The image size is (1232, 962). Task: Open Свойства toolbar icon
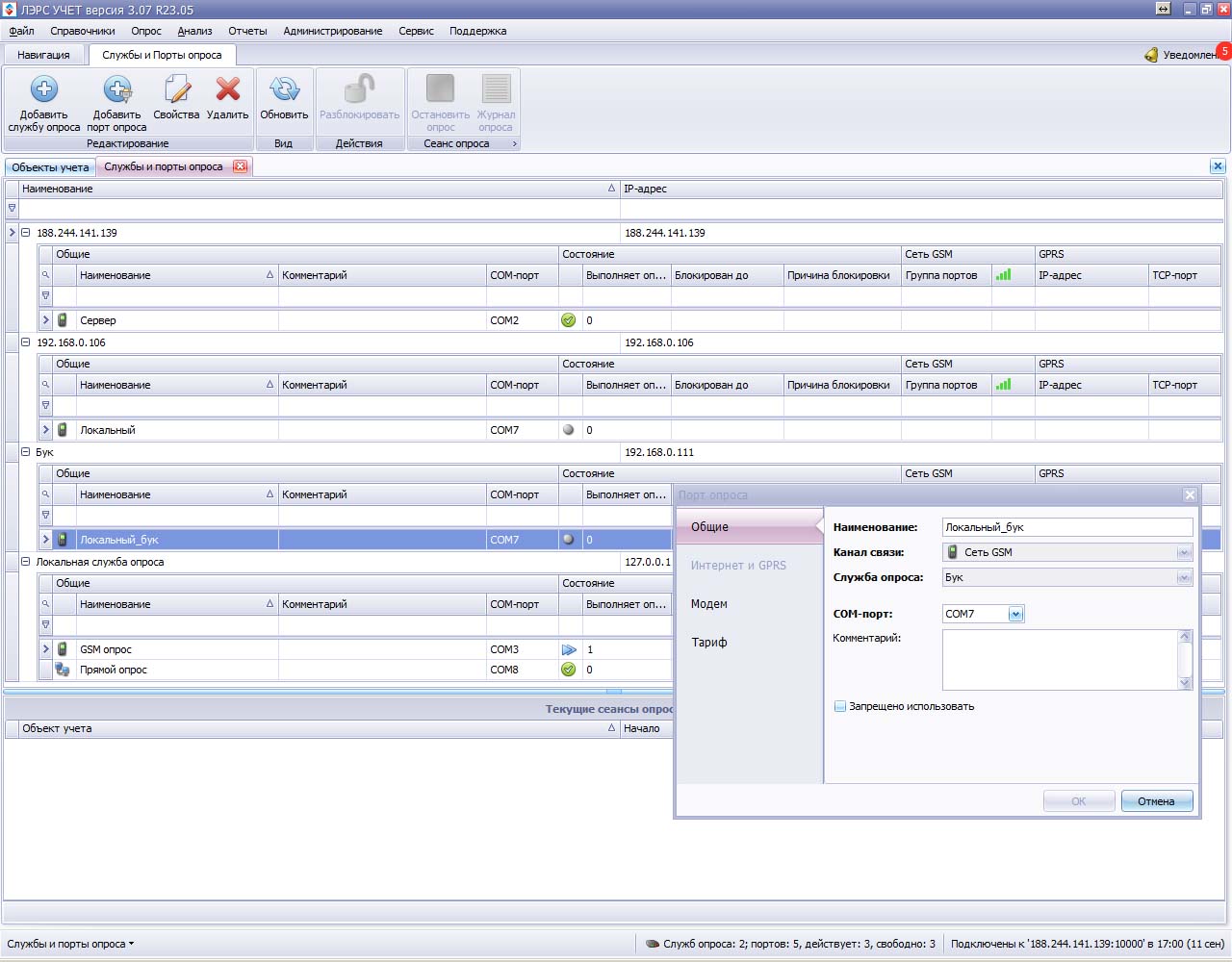click(x=176, y=89)
